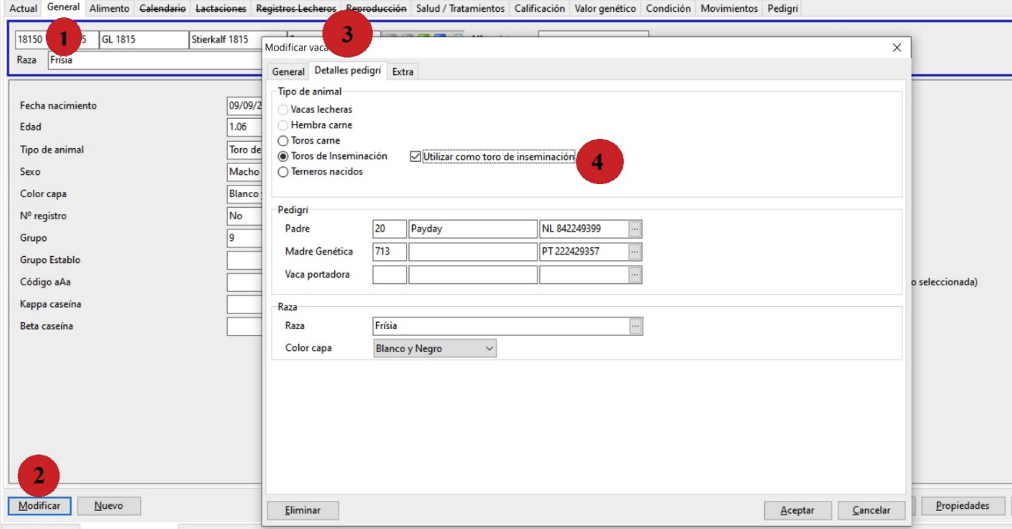Click the Nuevo button
The height and width of the screenshot is (529, 1012).
[x=108, y=506]
